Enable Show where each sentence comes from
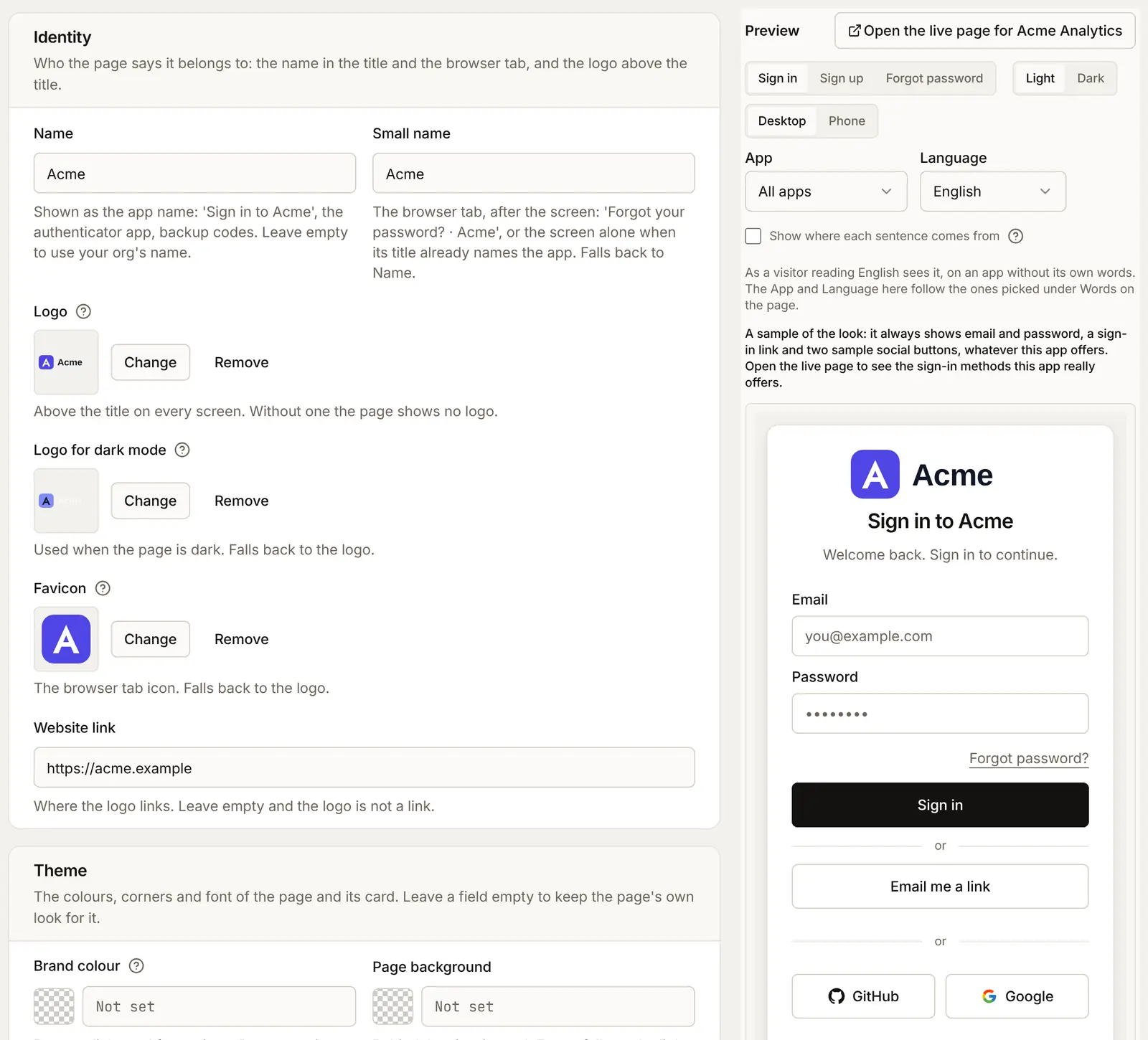Viewport: 1148px width, 1040px height. [x=753, y=236]
